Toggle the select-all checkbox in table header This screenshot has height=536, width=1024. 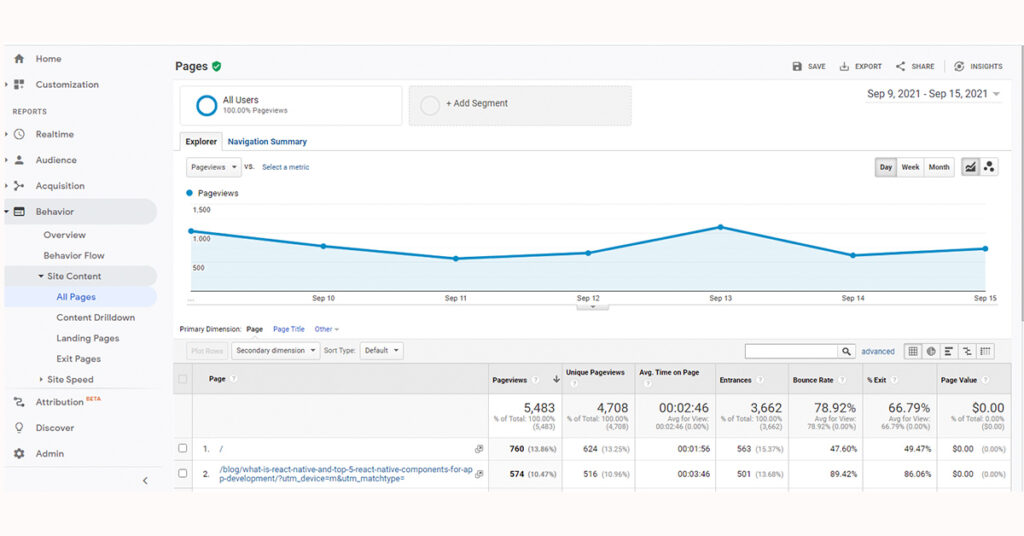pyautogui.click(x=183, y=379)
